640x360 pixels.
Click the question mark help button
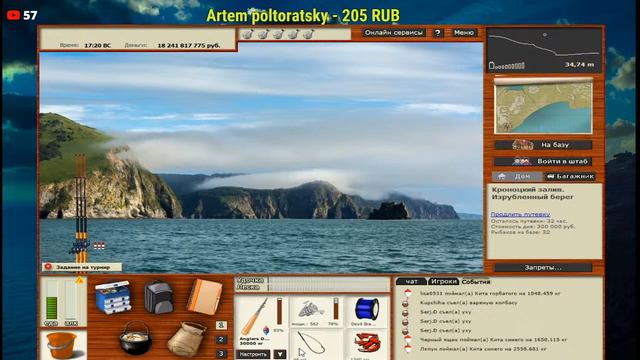coord(438,33)
